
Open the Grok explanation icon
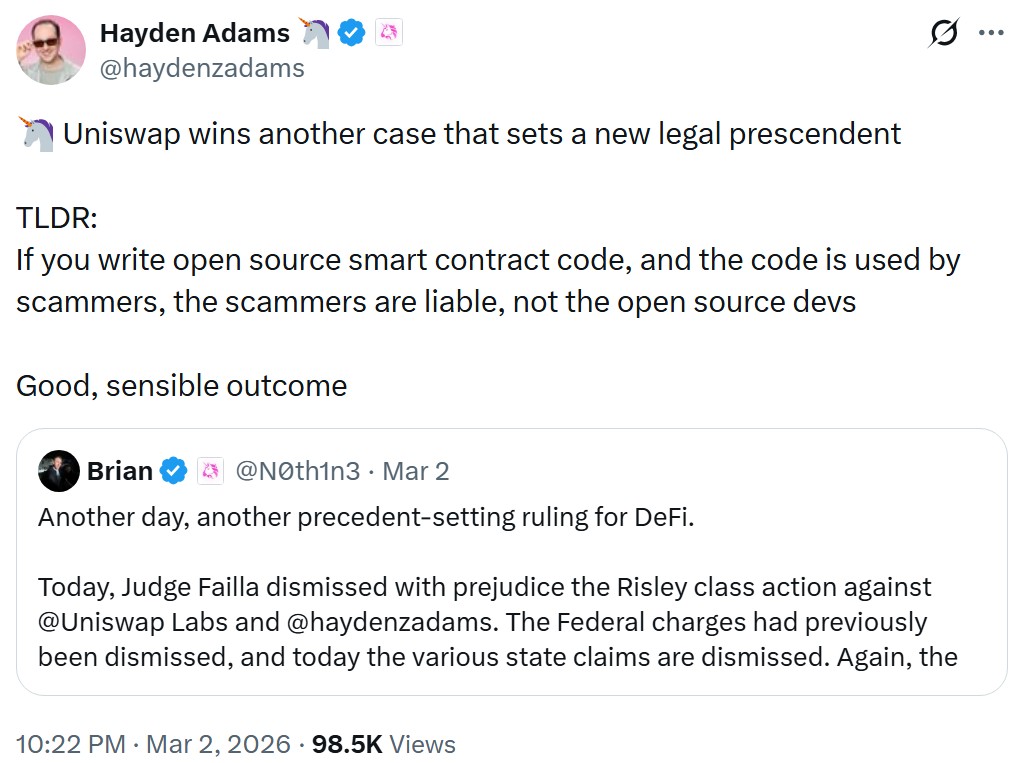(x=943, y=32)
